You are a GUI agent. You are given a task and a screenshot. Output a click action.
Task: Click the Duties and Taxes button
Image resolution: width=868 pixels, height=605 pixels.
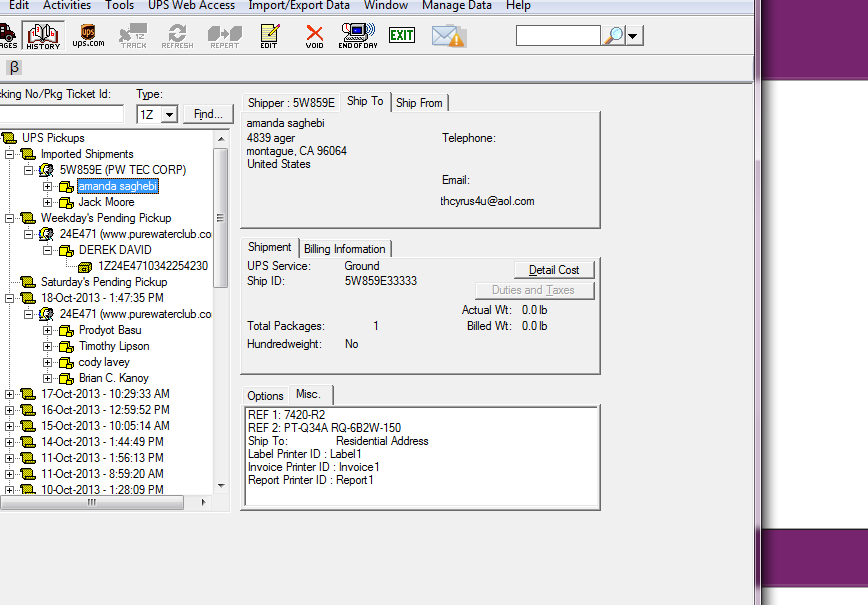(534, 290)
